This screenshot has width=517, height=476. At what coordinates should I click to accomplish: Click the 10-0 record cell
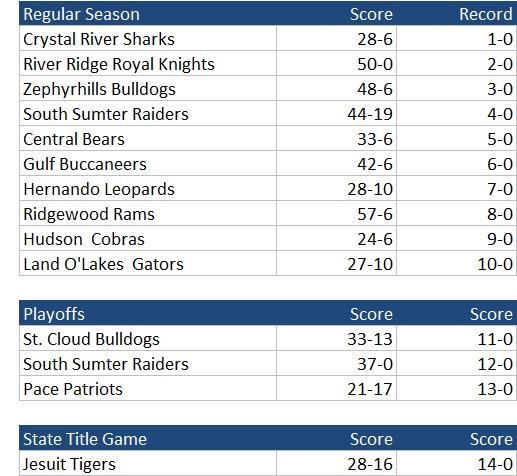(x=457, y=263)
